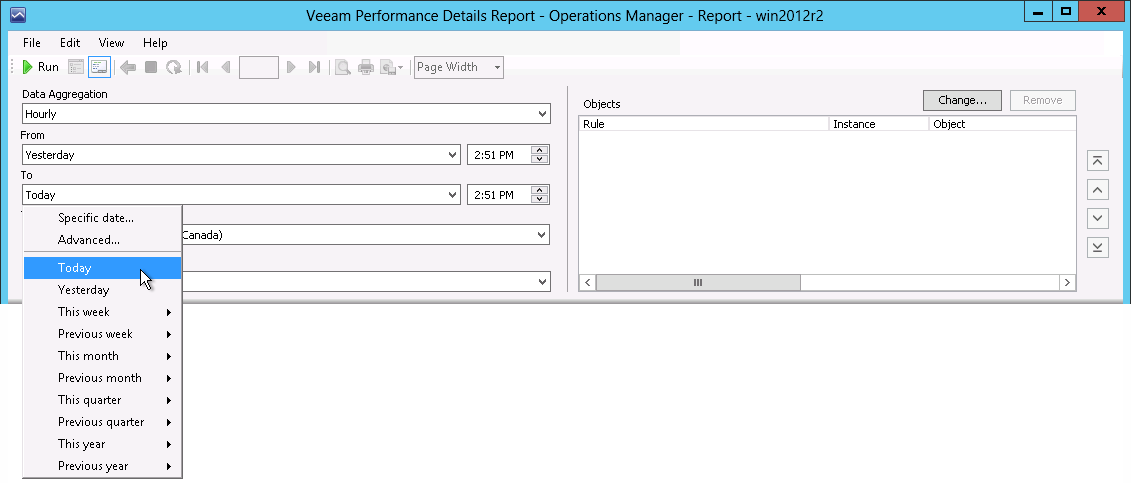Open the bottom partially hidden combo box arrow
Viewport: 1131px width, 483px height.
click(x=542, y=282)
